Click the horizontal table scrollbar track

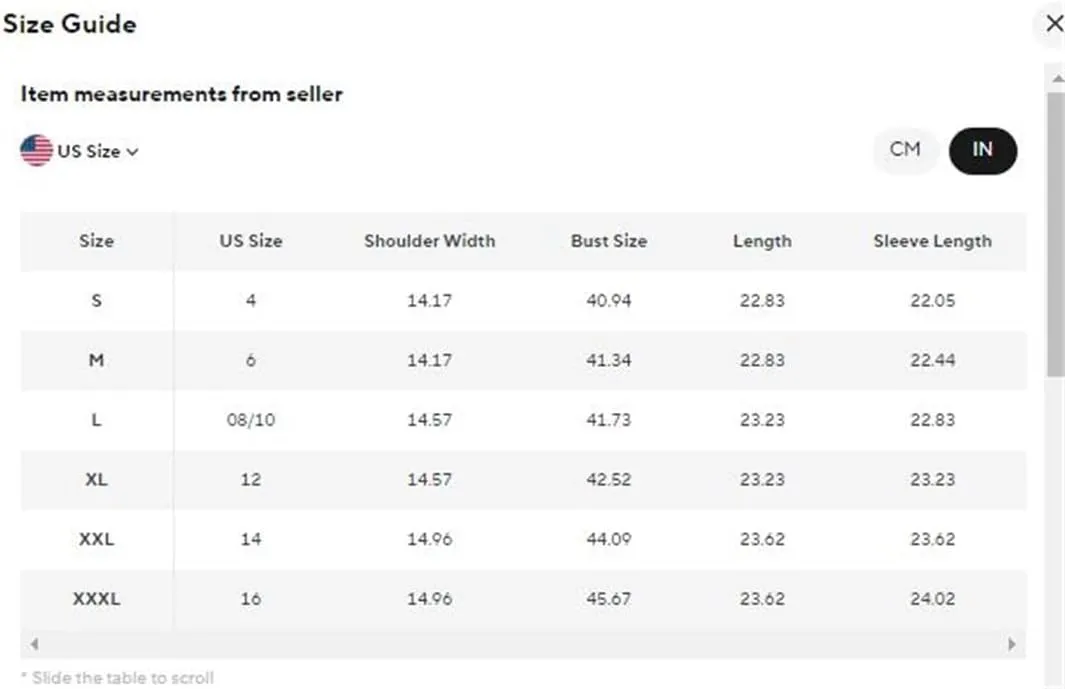[x=522, y=645]
